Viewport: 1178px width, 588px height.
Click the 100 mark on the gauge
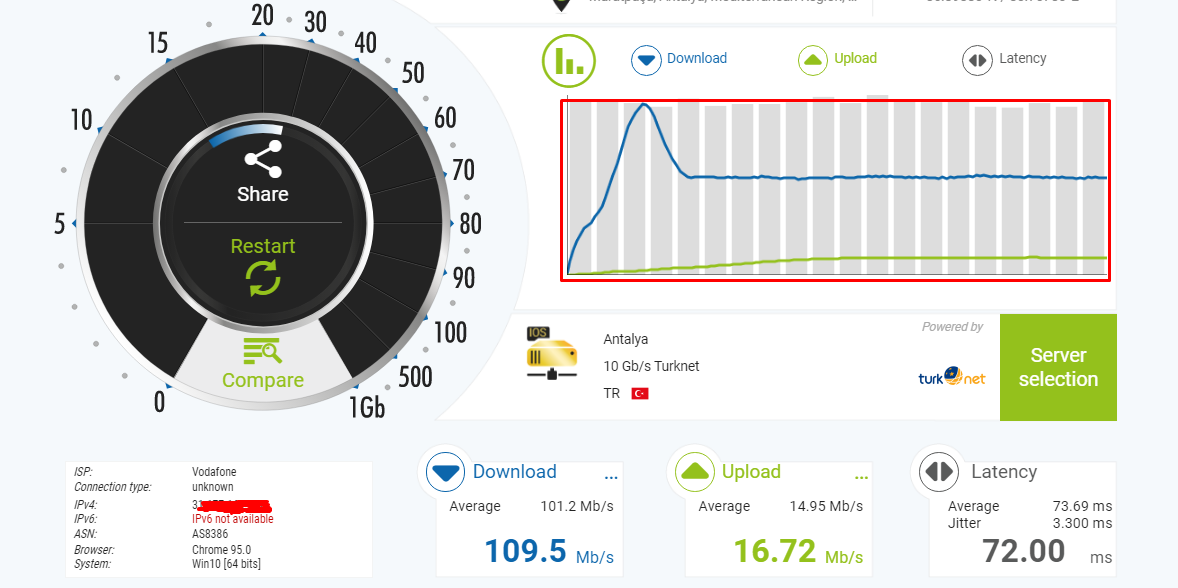tap(450, 332)
